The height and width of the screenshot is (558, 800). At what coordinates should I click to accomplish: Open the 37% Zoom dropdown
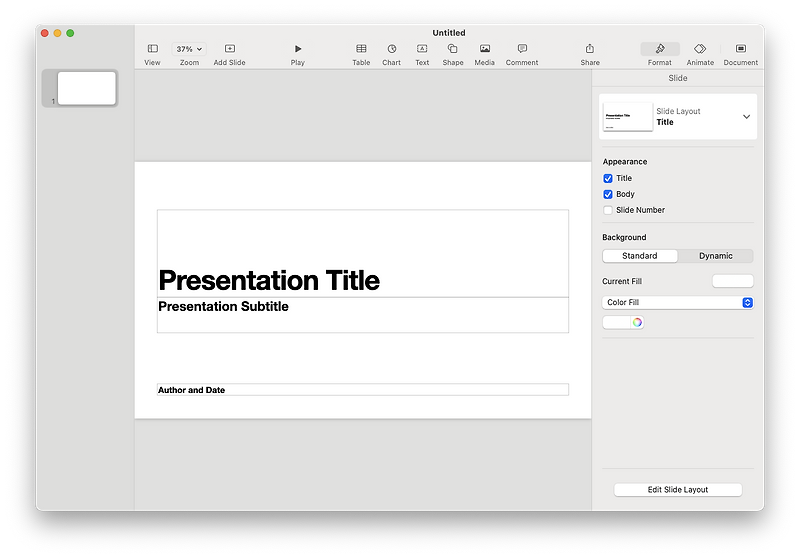pyautogui.click(x=189, y=49)
